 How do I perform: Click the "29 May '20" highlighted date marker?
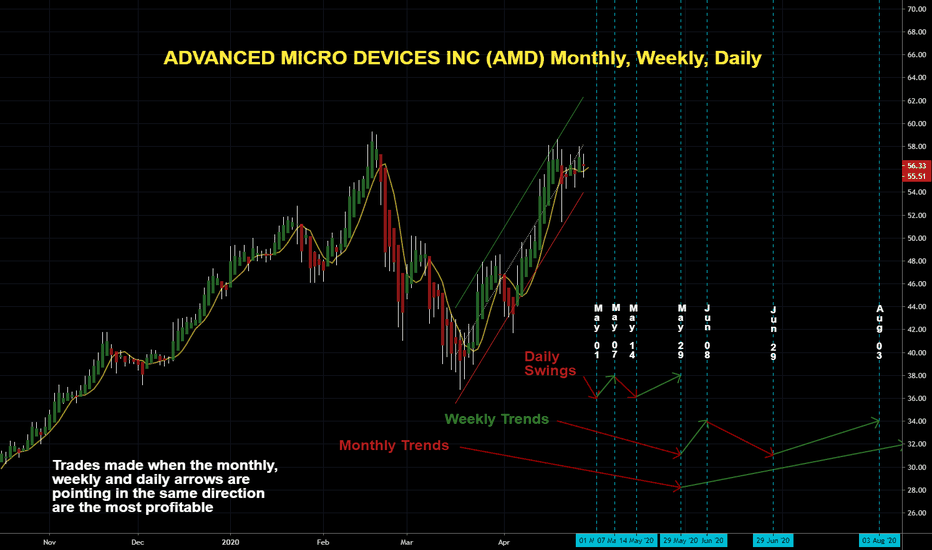(681, 540)
